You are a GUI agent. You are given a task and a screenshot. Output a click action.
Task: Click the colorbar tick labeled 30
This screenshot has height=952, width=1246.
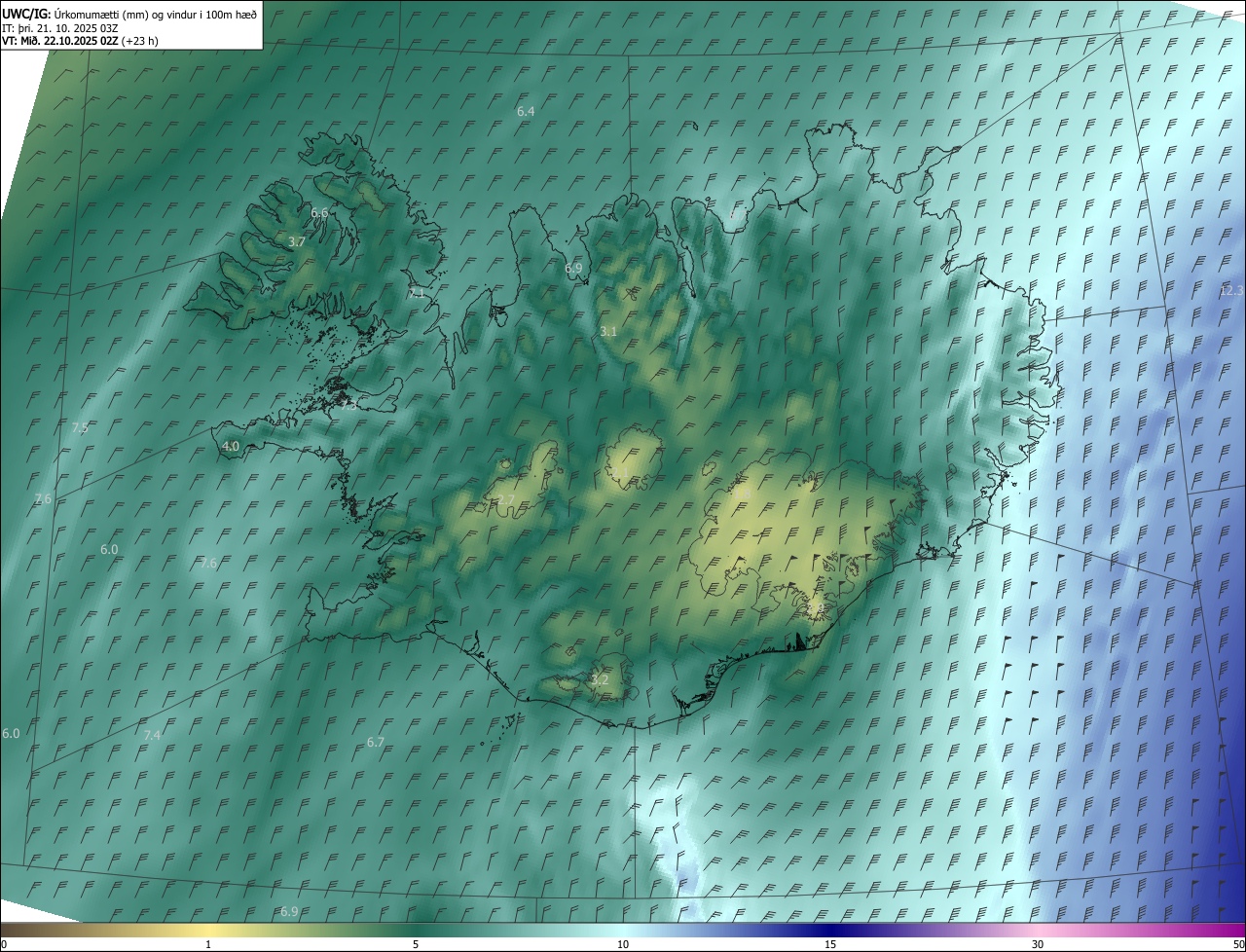coord(1038,944)
